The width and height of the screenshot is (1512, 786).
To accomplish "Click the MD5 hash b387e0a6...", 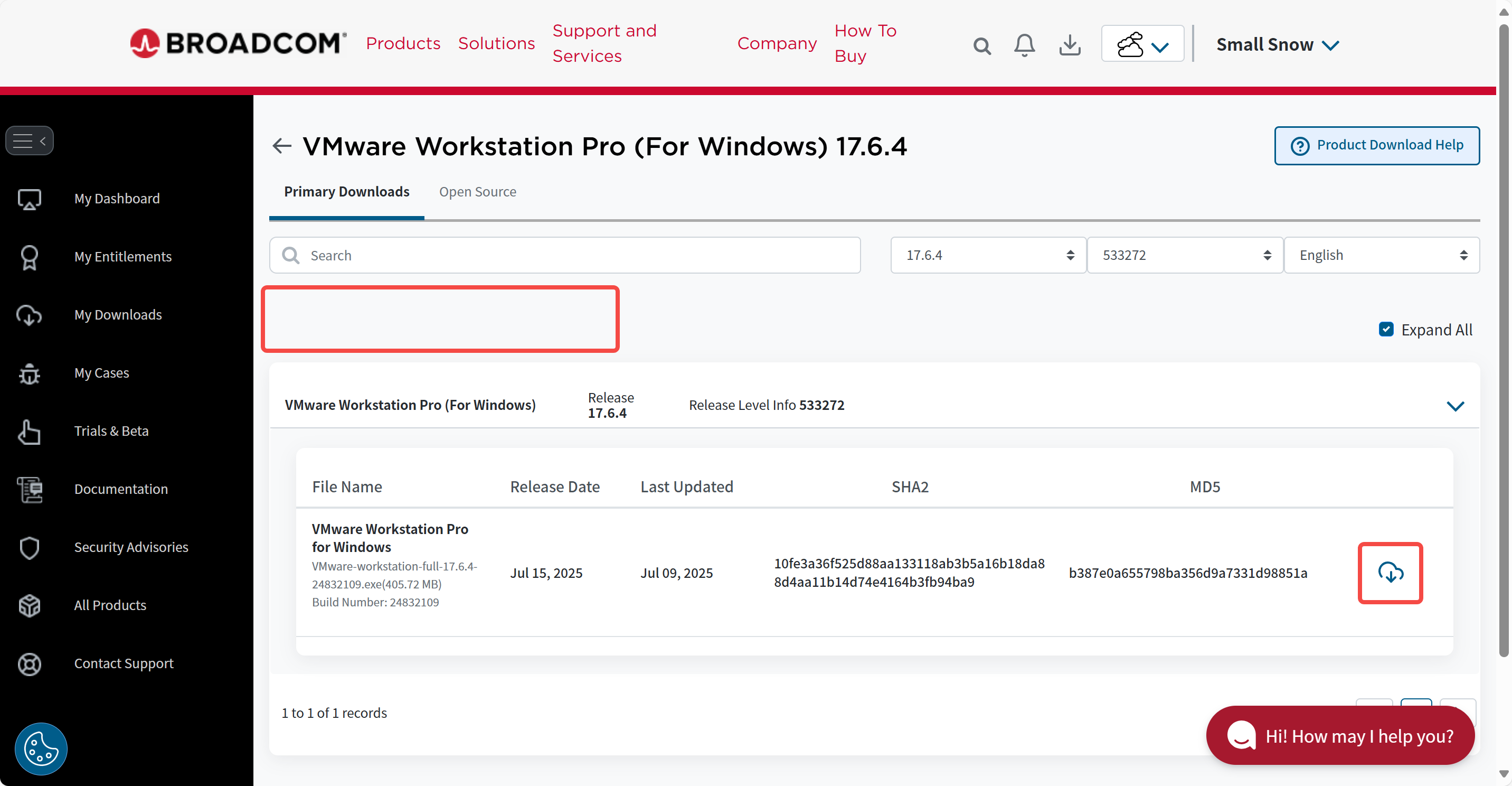I will coord(1188,573).
